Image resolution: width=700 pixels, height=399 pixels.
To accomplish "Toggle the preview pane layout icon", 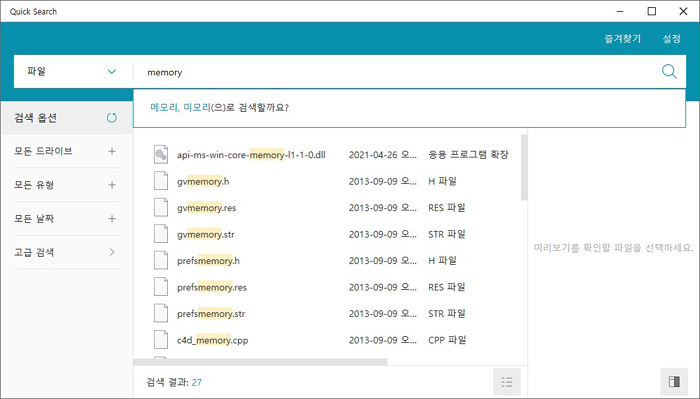I will click(674, 382).
